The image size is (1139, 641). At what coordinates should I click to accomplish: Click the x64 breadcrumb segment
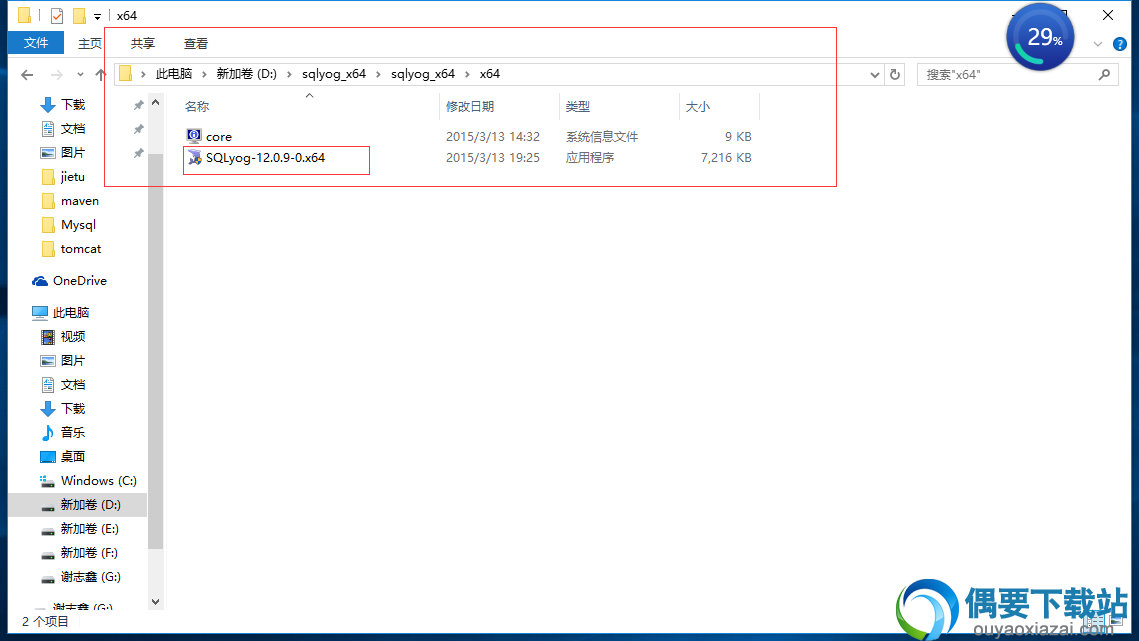click(x=490, y=74)
